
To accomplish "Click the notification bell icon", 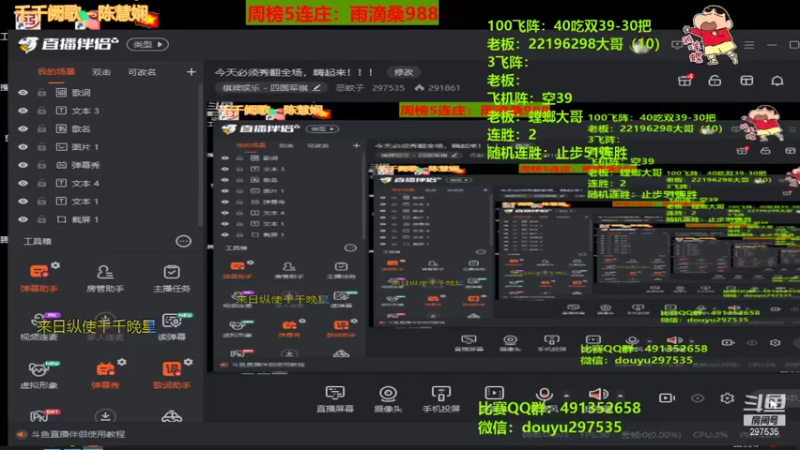I will [x=777, y=81].
